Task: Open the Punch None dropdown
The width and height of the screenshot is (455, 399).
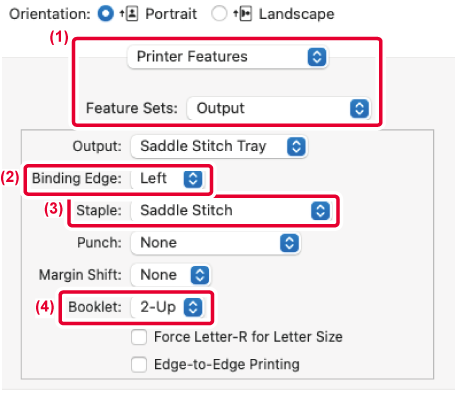Action: click(216, 243)
